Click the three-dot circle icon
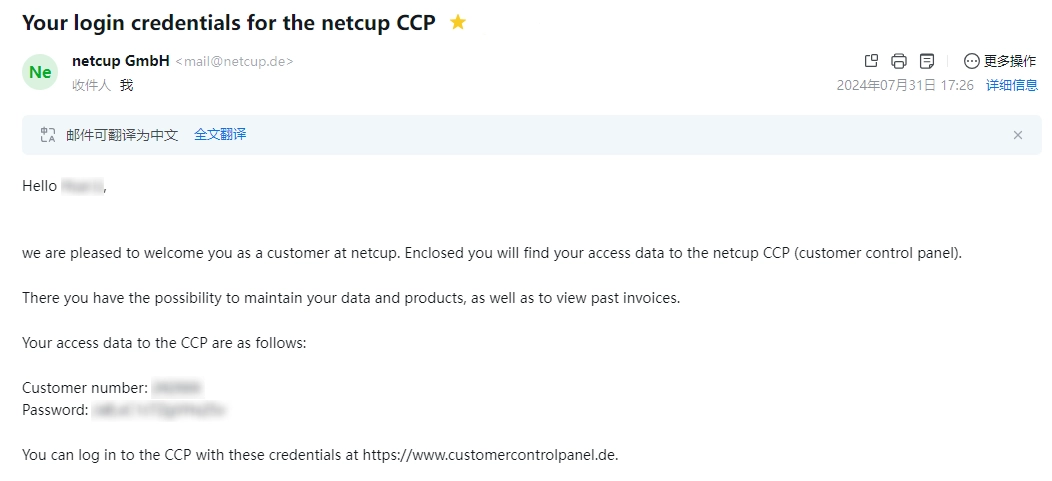The height and width of the screenshot is (481, 1052). click(972, 61)
